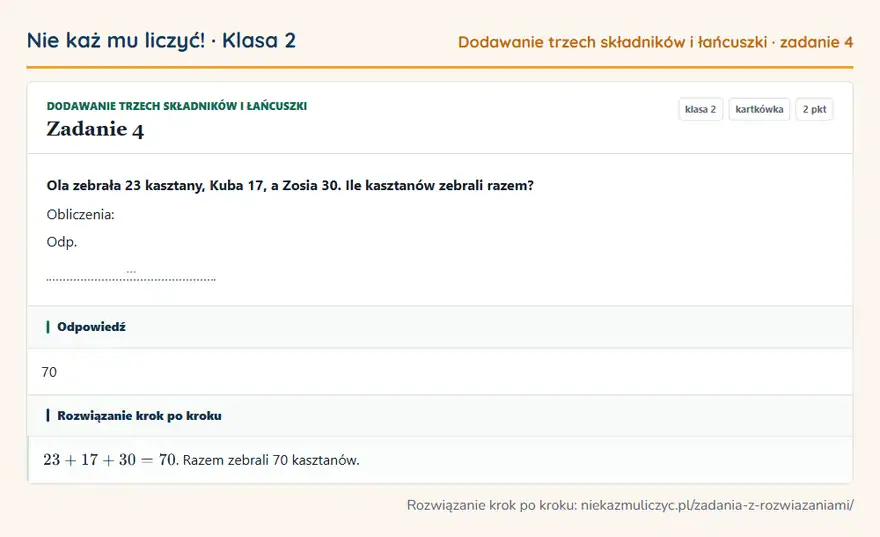Select the green 'DODAWANIE TRZECH SKŁADNIKÓW I ŁAŃCUSZKI' category label
Viewport: 880px width, 537px height.
click(177, 106)
